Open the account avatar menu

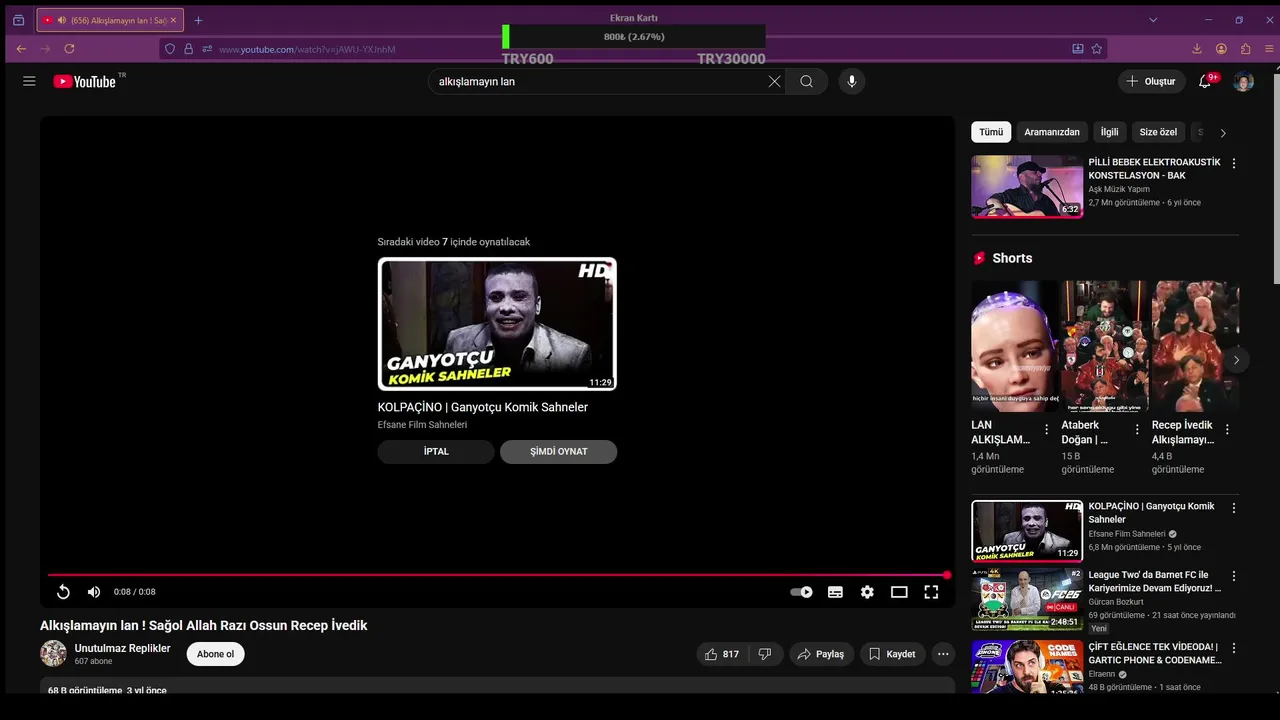1244,81
